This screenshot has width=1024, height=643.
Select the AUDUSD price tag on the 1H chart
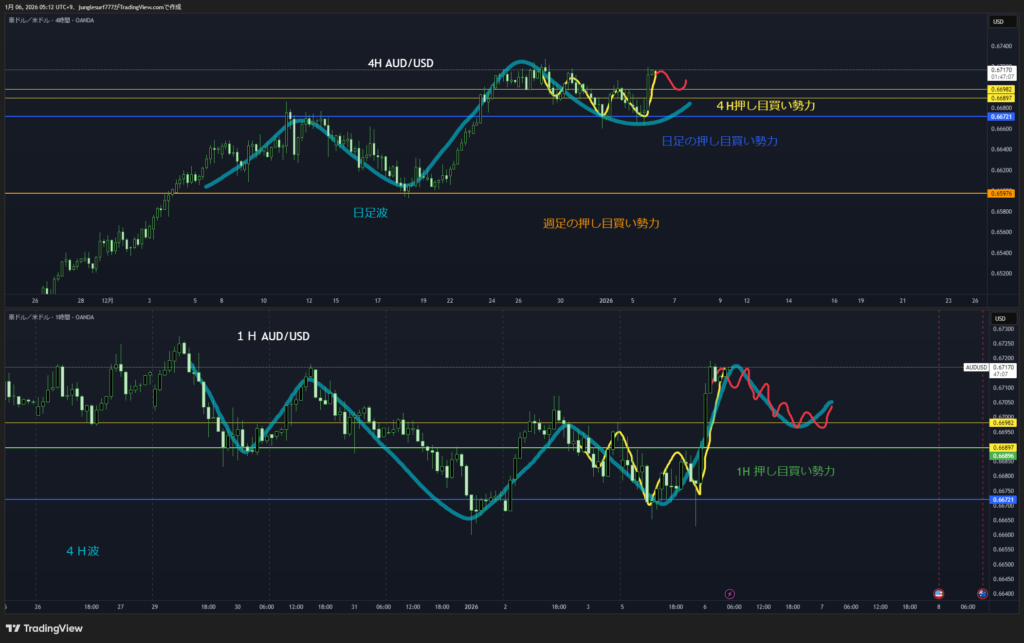976,367
